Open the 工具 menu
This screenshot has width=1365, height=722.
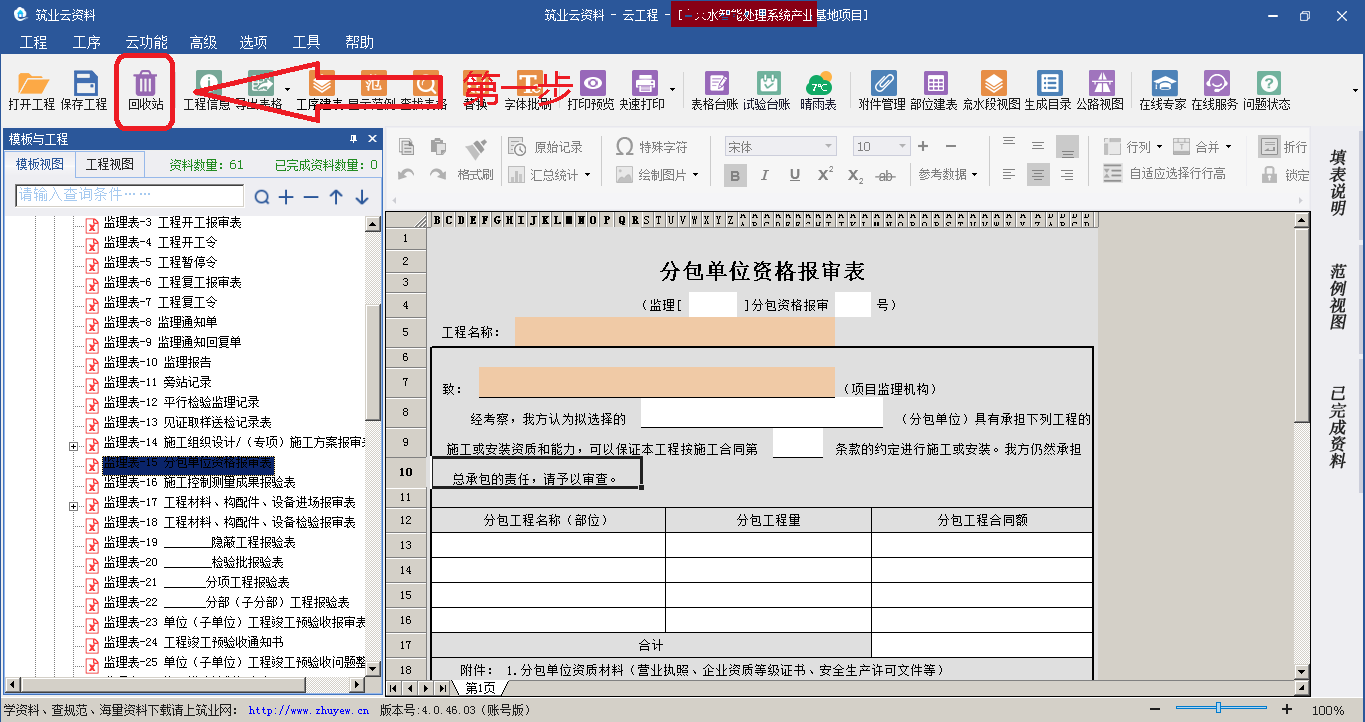point(306,42)
